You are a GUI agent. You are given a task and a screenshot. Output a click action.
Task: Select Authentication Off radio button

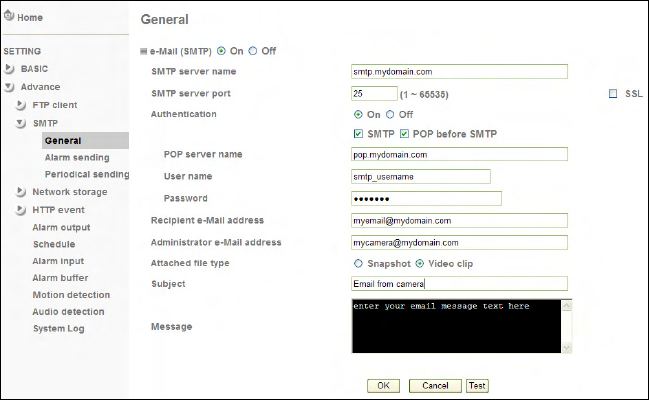(x=390, y=114)
